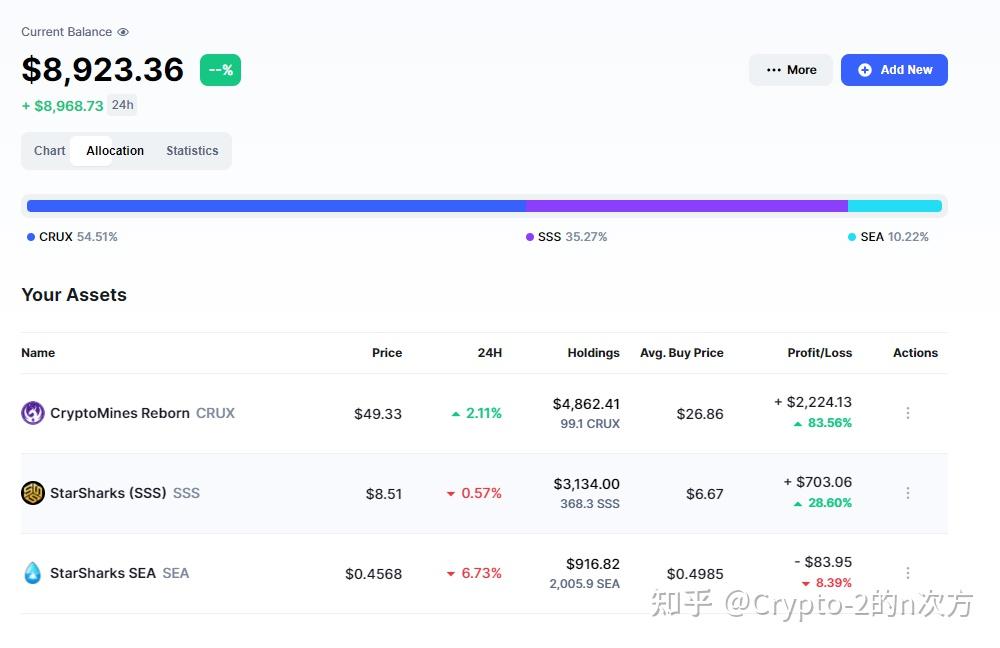This screenshot has height=648, width=1000.
Task: Click the StarSharks SSS coin logo
Action: tap(33, 493)
